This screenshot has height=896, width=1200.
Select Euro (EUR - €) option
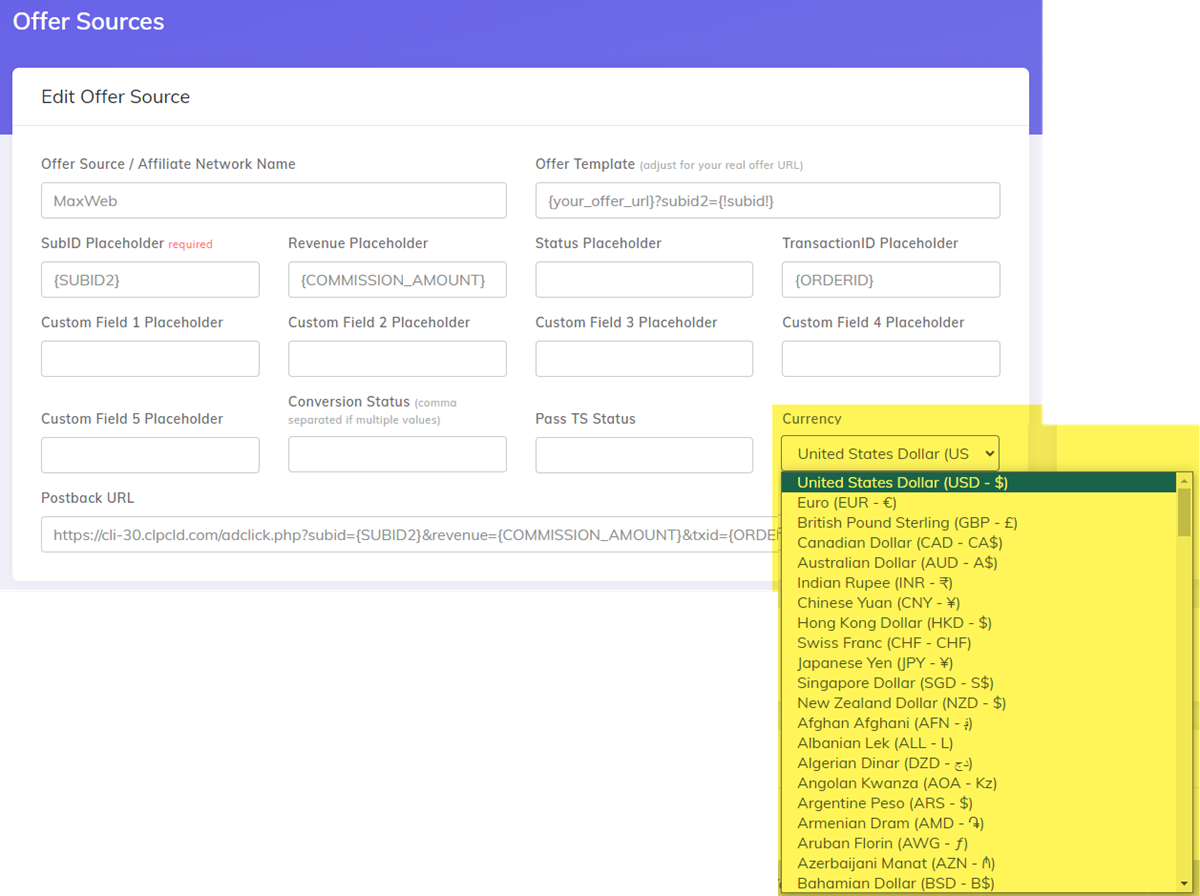(x=846, y=503)
